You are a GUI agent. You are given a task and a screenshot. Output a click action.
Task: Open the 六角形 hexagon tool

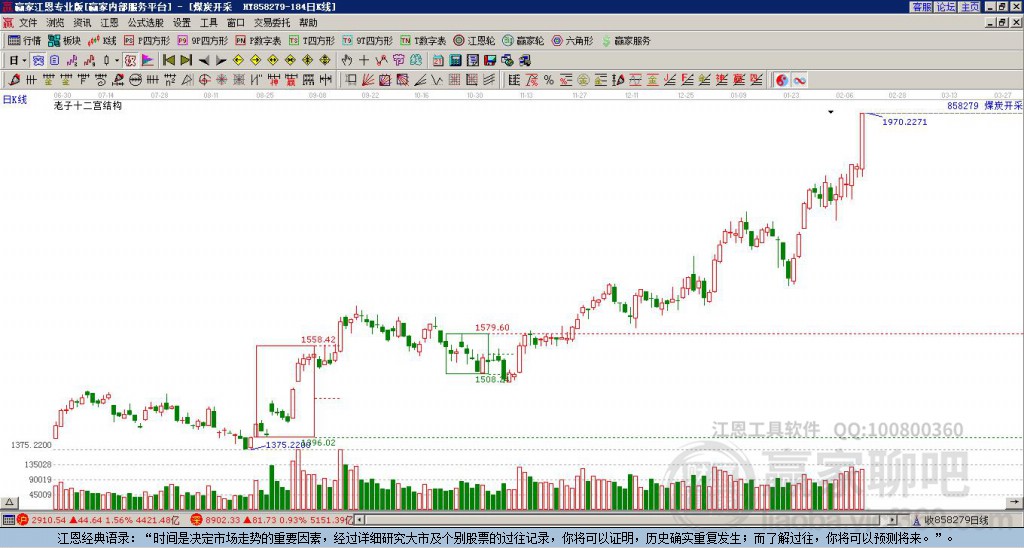[572, 40]
